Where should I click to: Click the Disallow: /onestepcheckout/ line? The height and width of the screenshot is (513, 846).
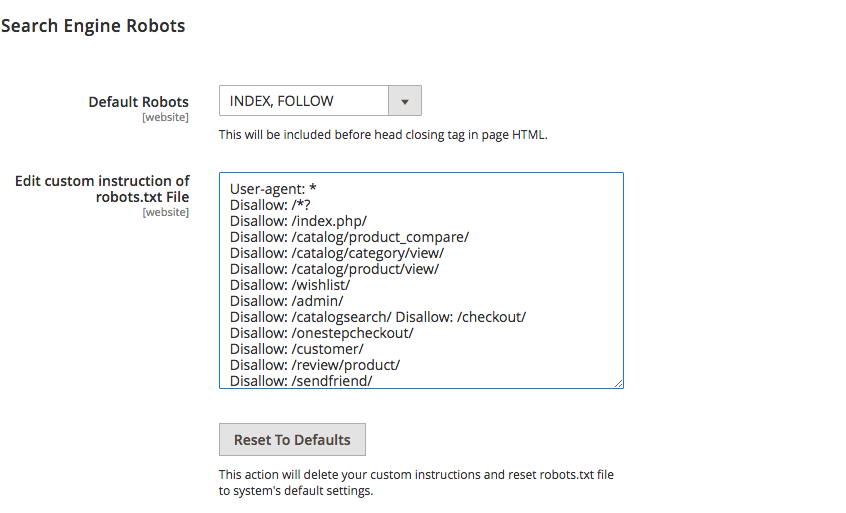pyautogui.click(x=322, y=333)
